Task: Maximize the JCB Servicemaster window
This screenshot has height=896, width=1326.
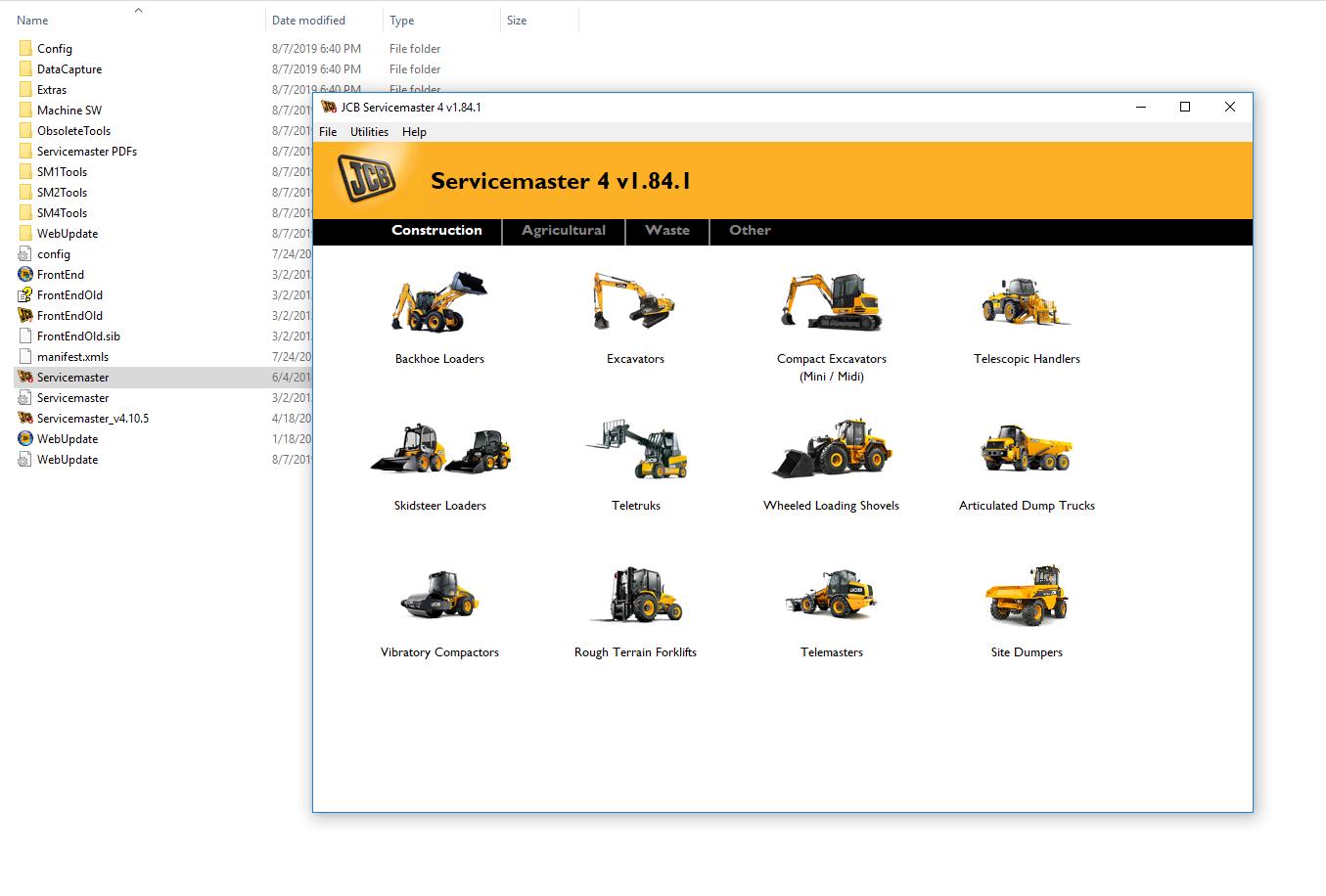Action: [x=1185, y=107]
